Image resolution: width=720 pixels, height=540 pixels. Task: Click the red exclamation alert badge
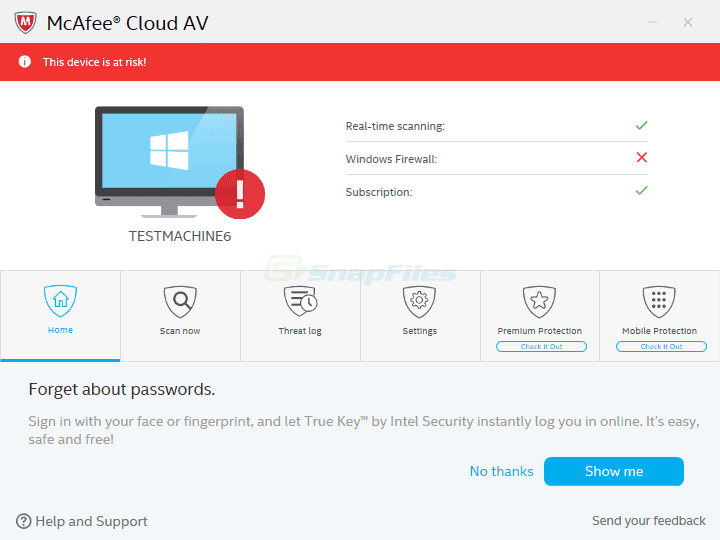click(240, 194)
